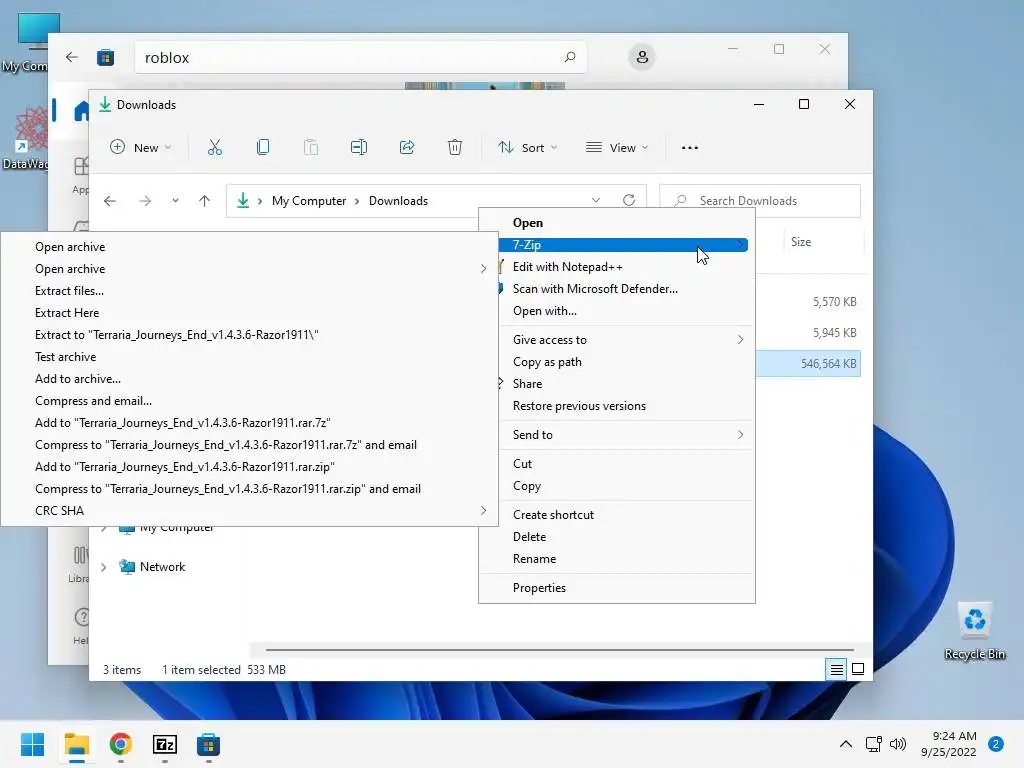Open the notification count badge

[x=995, y=744]
